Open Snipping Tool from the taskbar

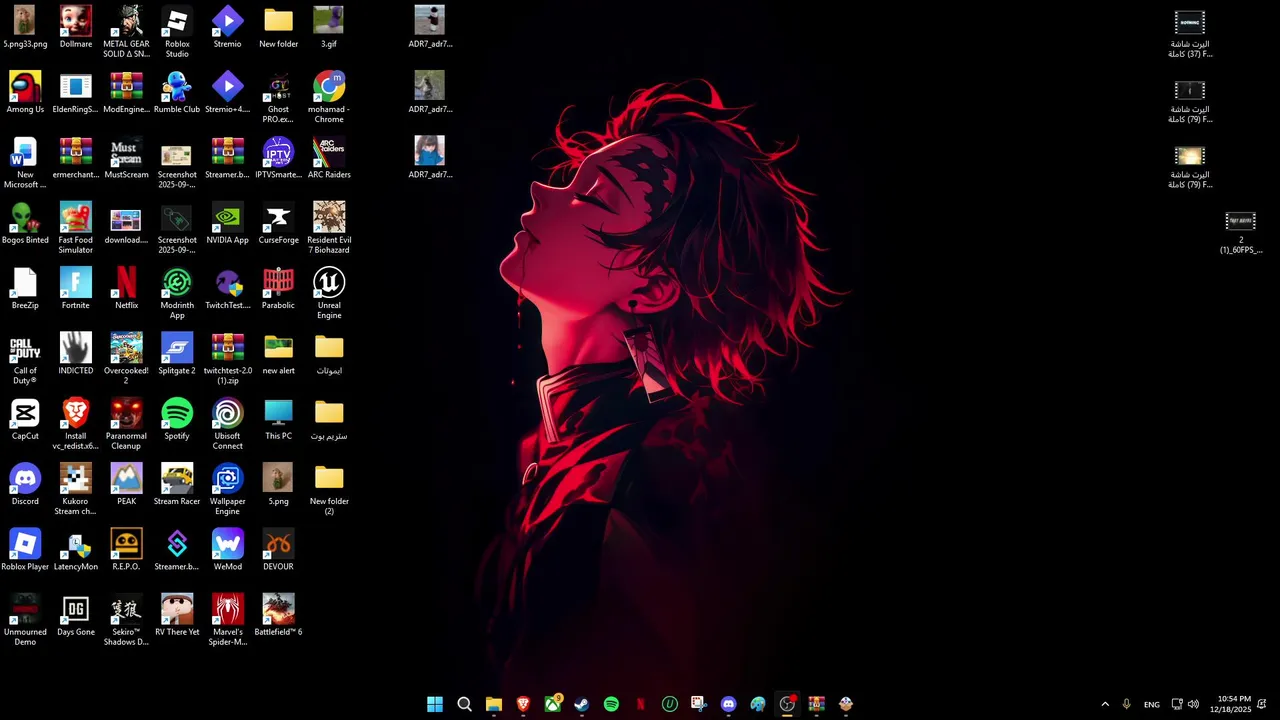tap(699, 704)
